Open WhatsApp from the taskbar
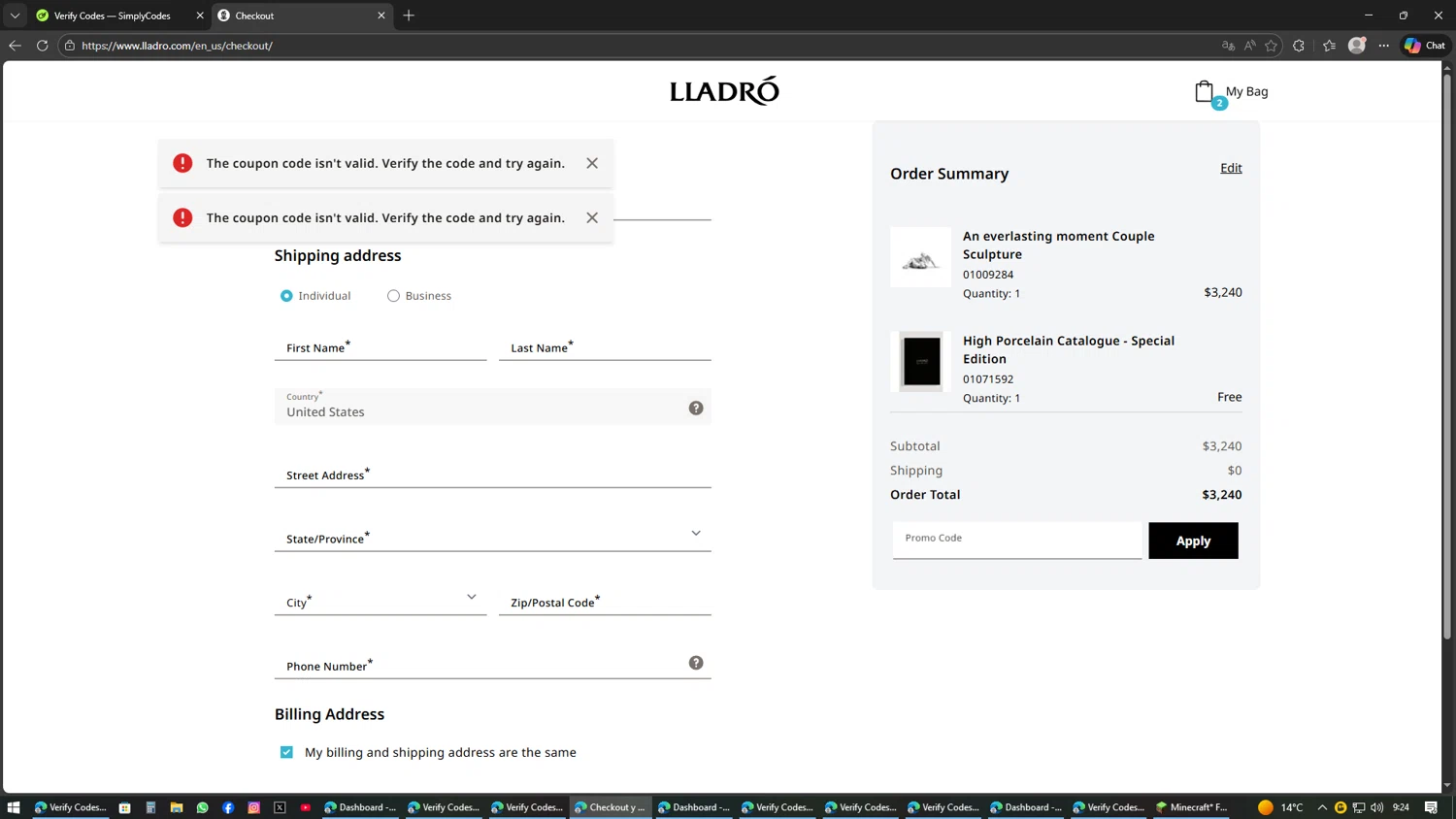The width and height of the screenshot is (1456, 819). [x=202, y=807]
